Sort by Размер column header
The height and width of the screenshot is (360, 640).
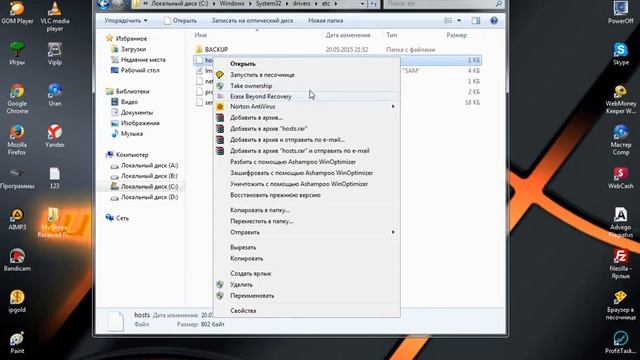tap(456, 35)
